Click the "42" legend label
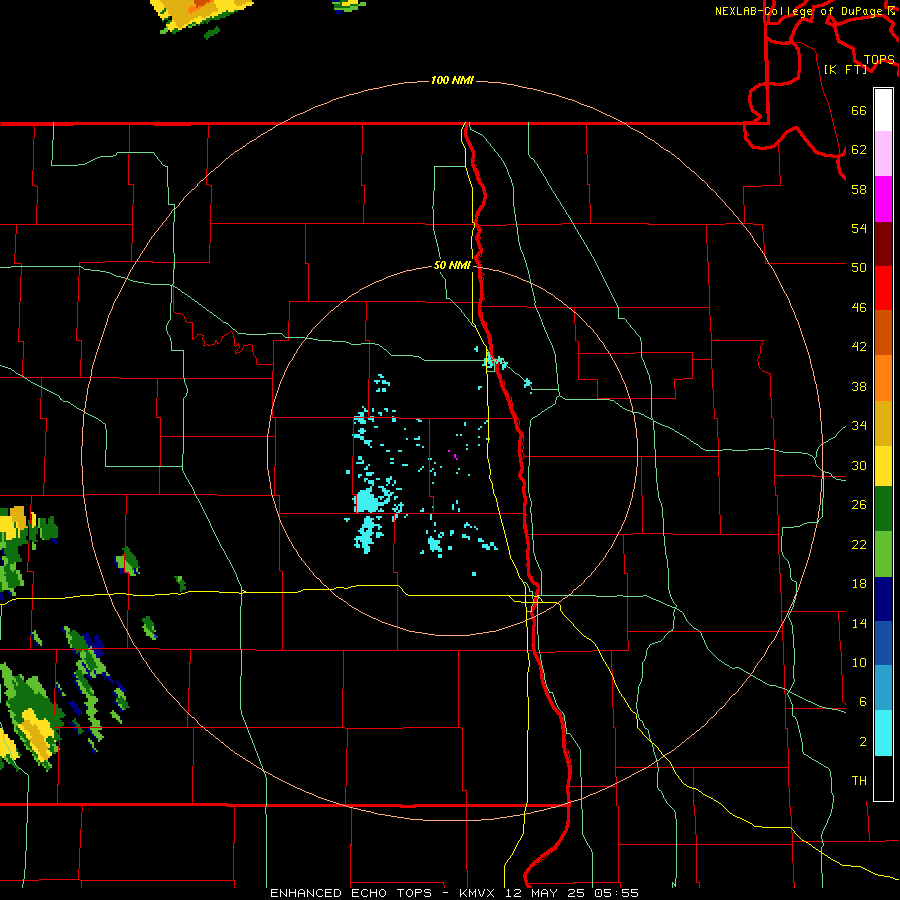This screenshot has height=900, width=900. point(859,346)
